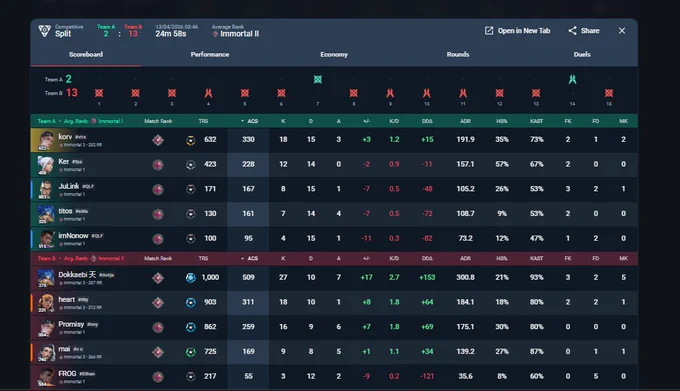Screen dimensions: 680x391
Task: Select the Scoreboard tab
Action: [86, 55]
